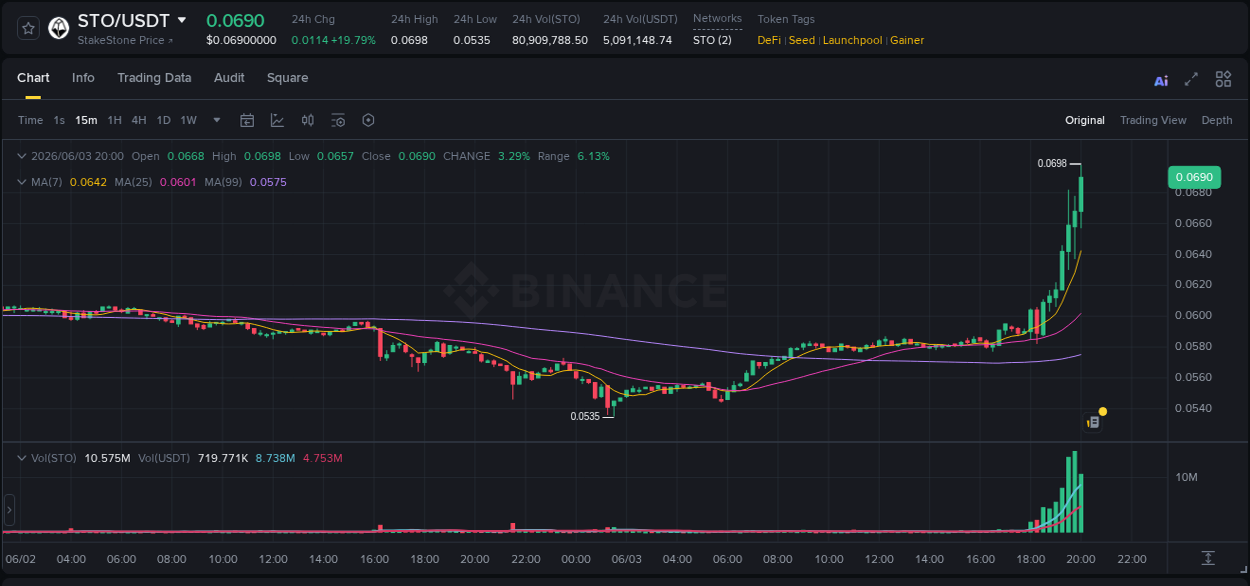Click the 24h Vol(USDT) value 5,091,148.74

pyautogui.click(x=638, y=40)
